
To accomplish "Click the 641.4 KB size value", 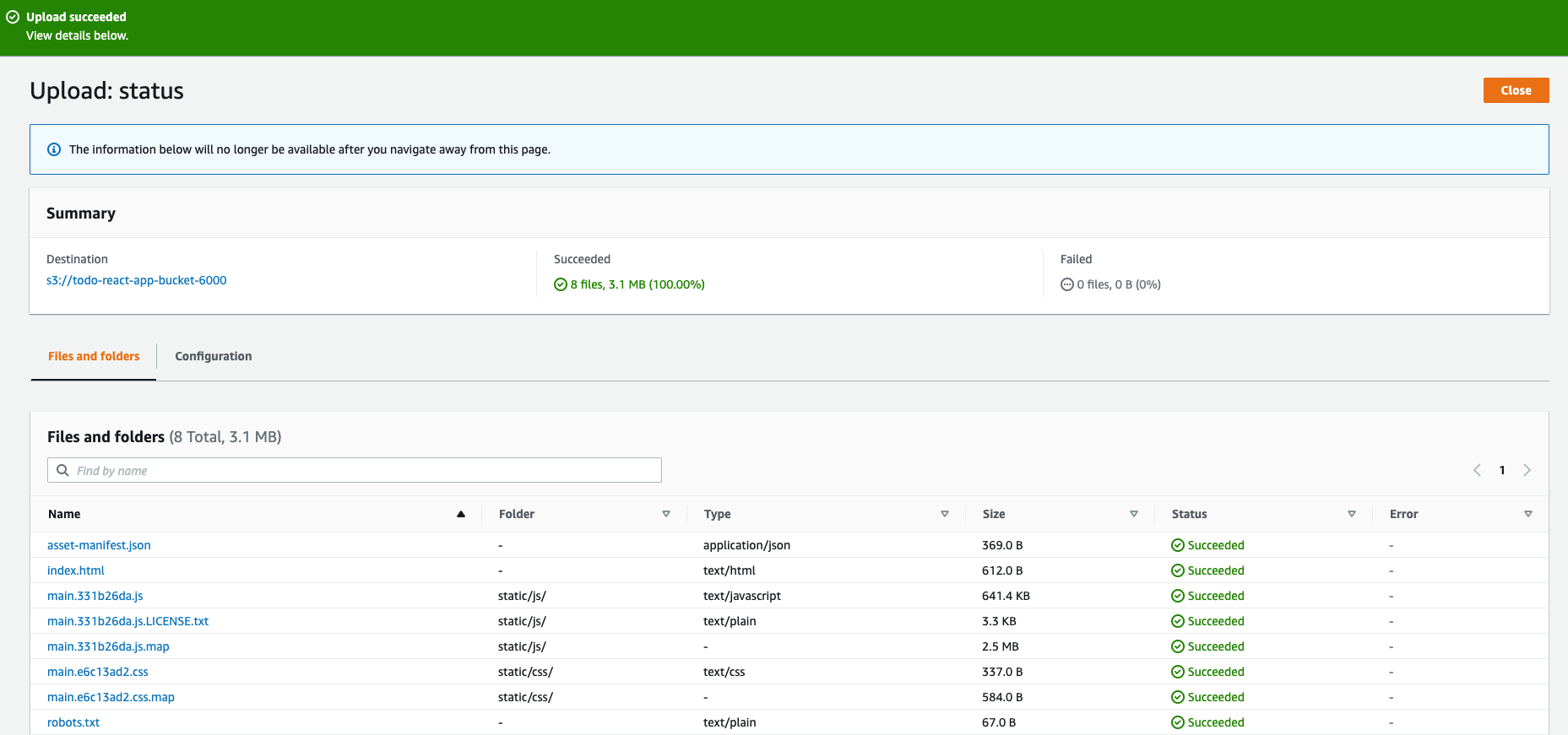I will [1006, 596].
